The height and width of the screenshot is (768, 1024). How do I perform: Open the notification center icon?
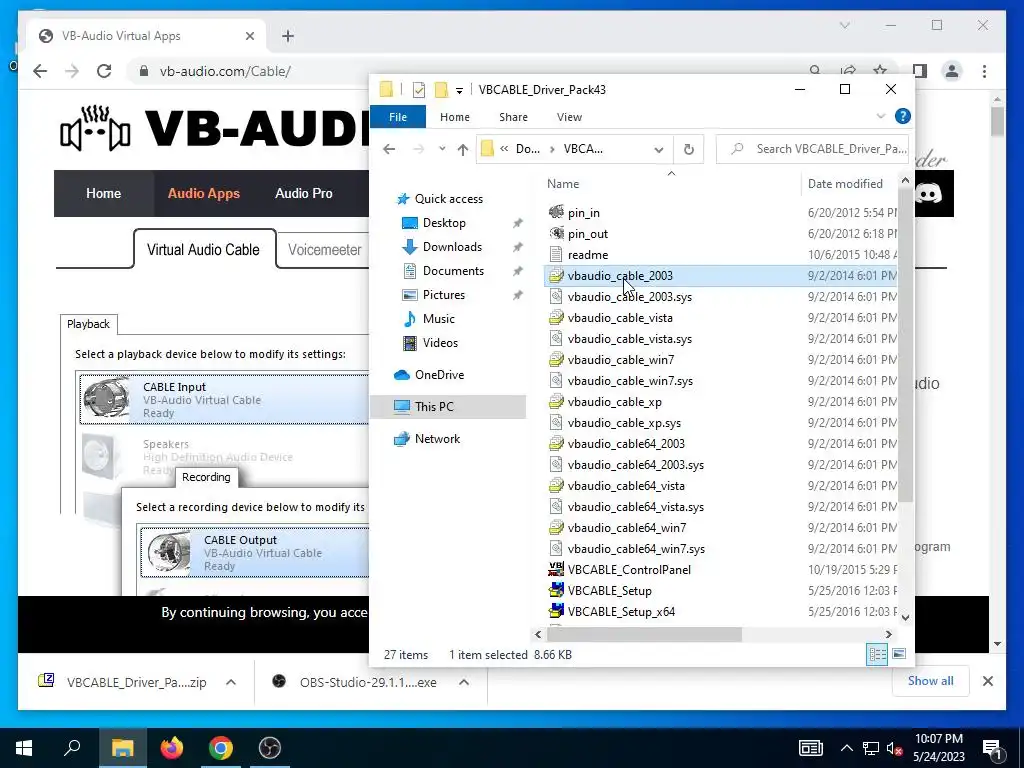pos(991,748)
